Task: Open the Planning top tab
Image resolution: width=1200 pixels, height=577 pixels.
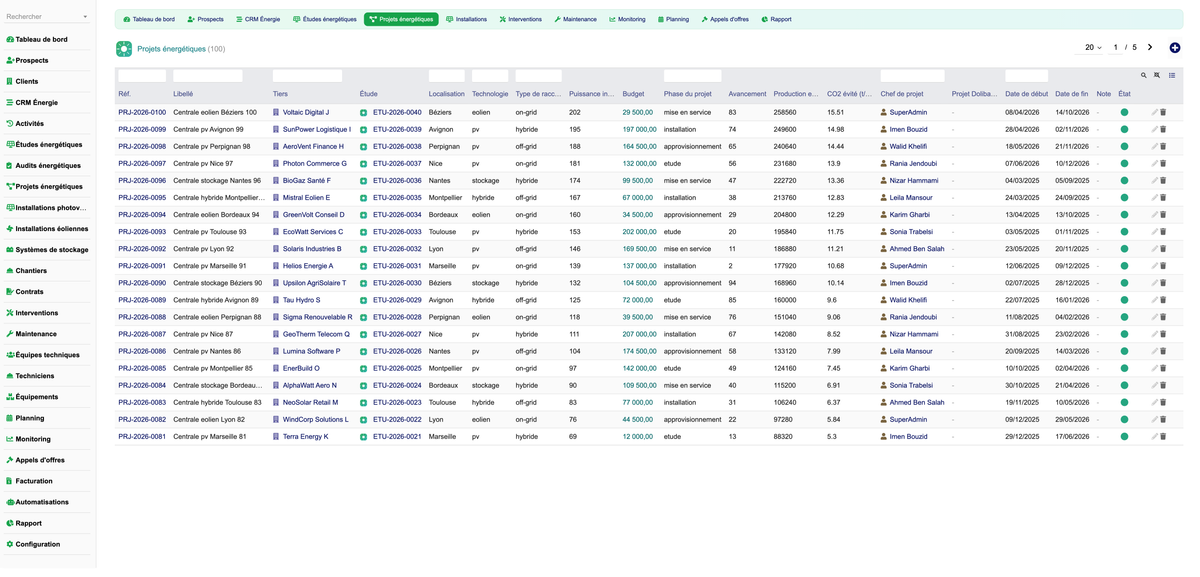Action: click(x=673, y=19)
